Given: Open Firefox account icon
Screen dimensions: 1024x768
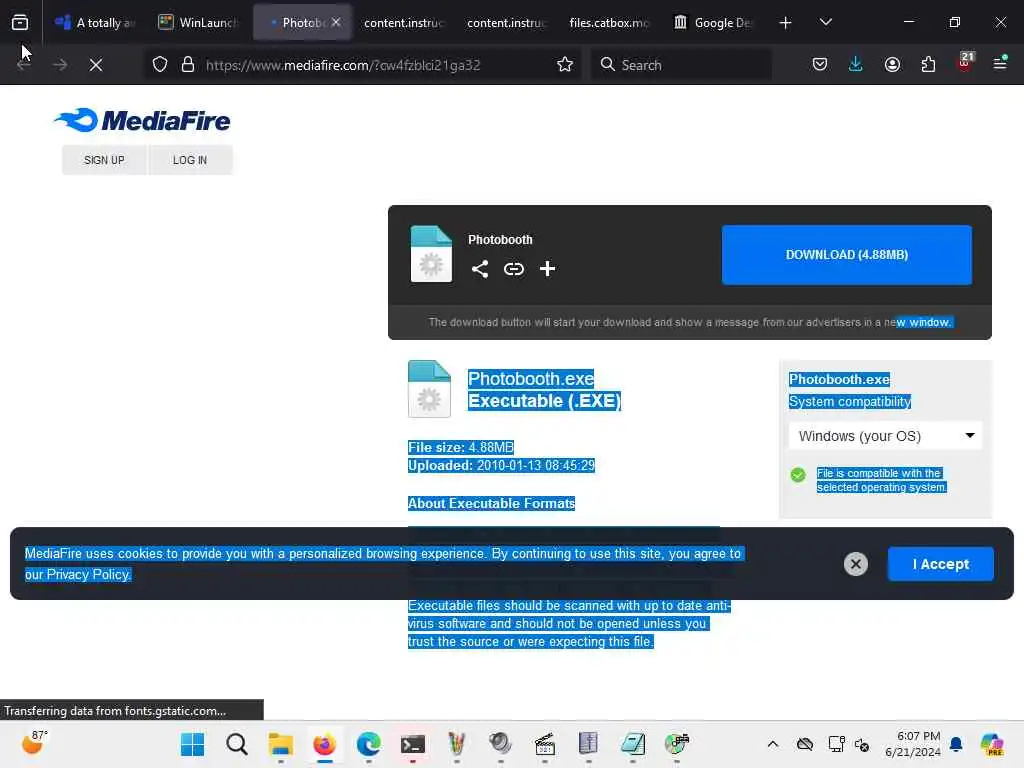Looking at the screenshot, I should click(x=892, y=65).
